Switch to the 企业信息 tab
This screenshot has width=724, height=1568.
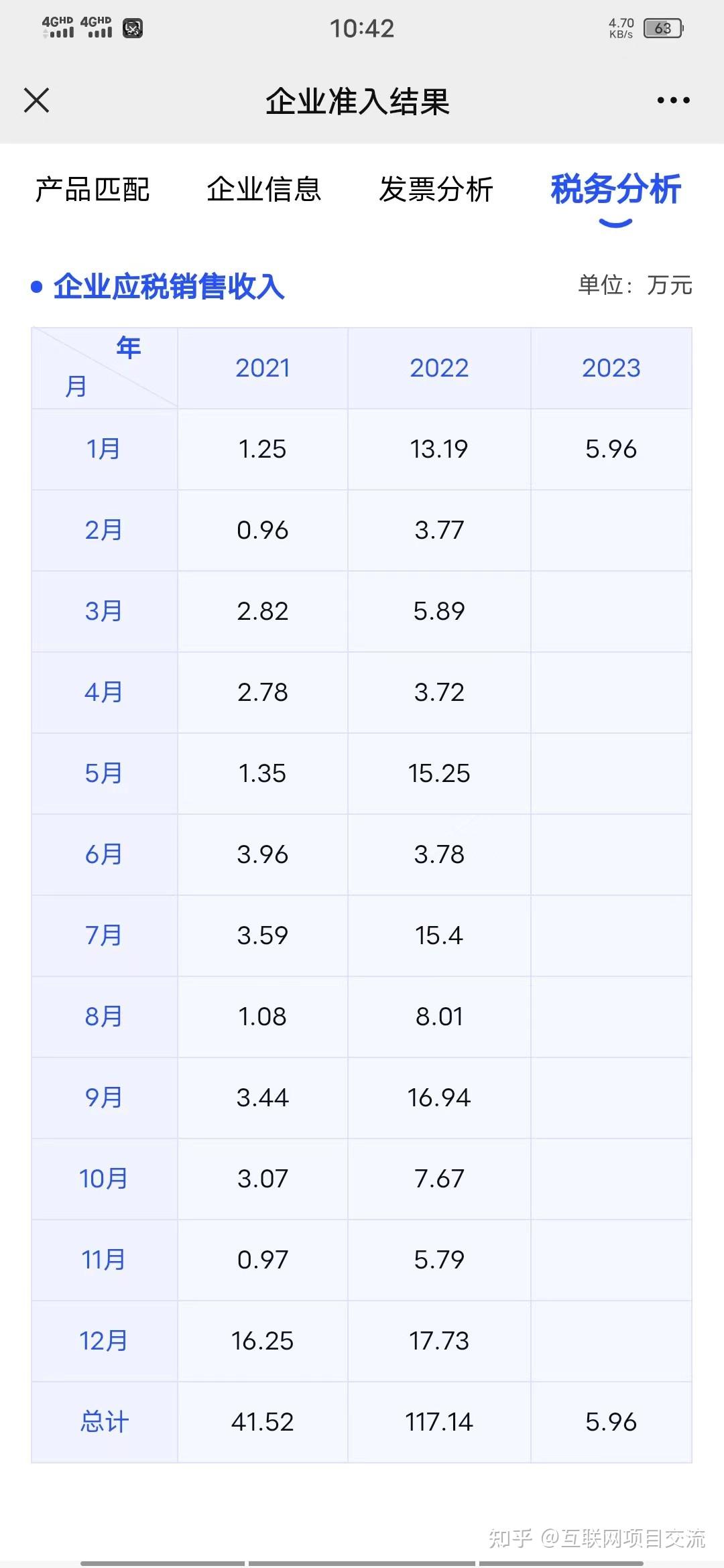click(263, 190)
